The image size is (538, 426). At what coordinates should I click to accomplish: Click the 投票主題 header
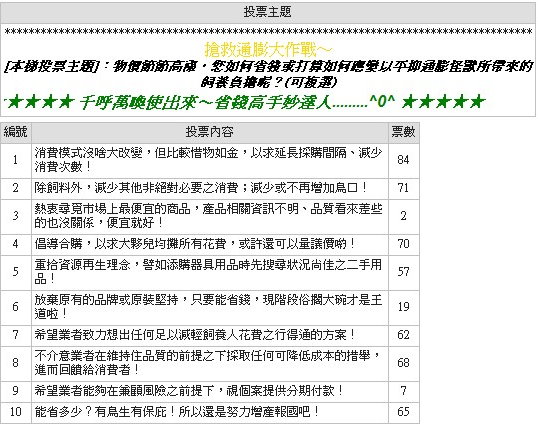tap(267, 12)
